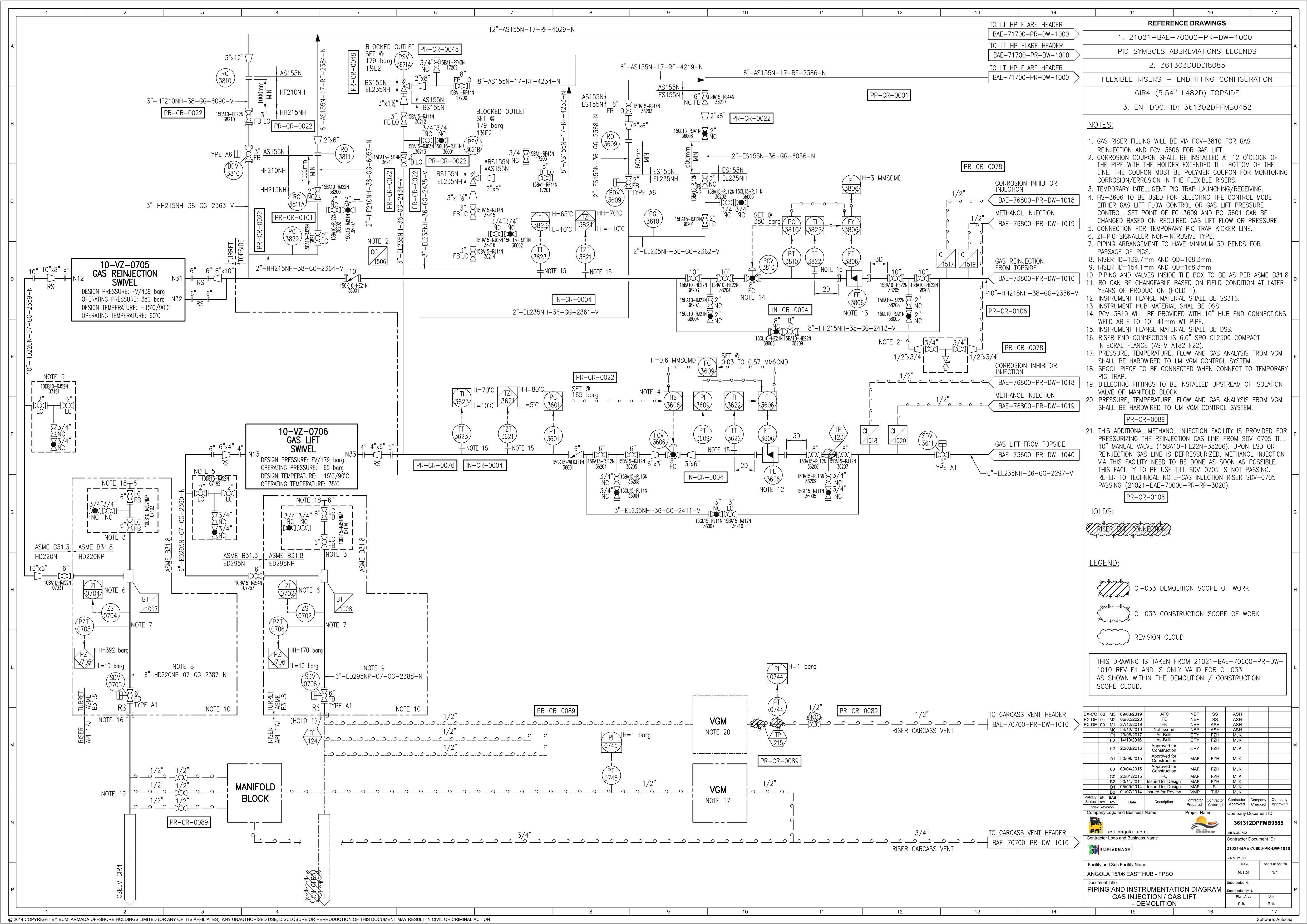Click the TZT 3821 transmitter bubble

click(586, 253)
